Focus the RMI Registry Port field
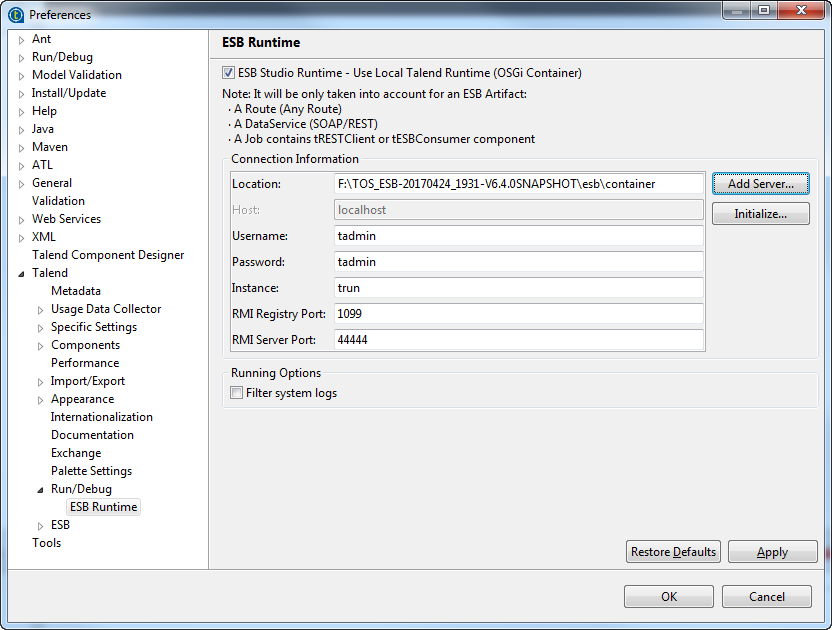Viewport: 832px width, 630px height. point(518,314)
